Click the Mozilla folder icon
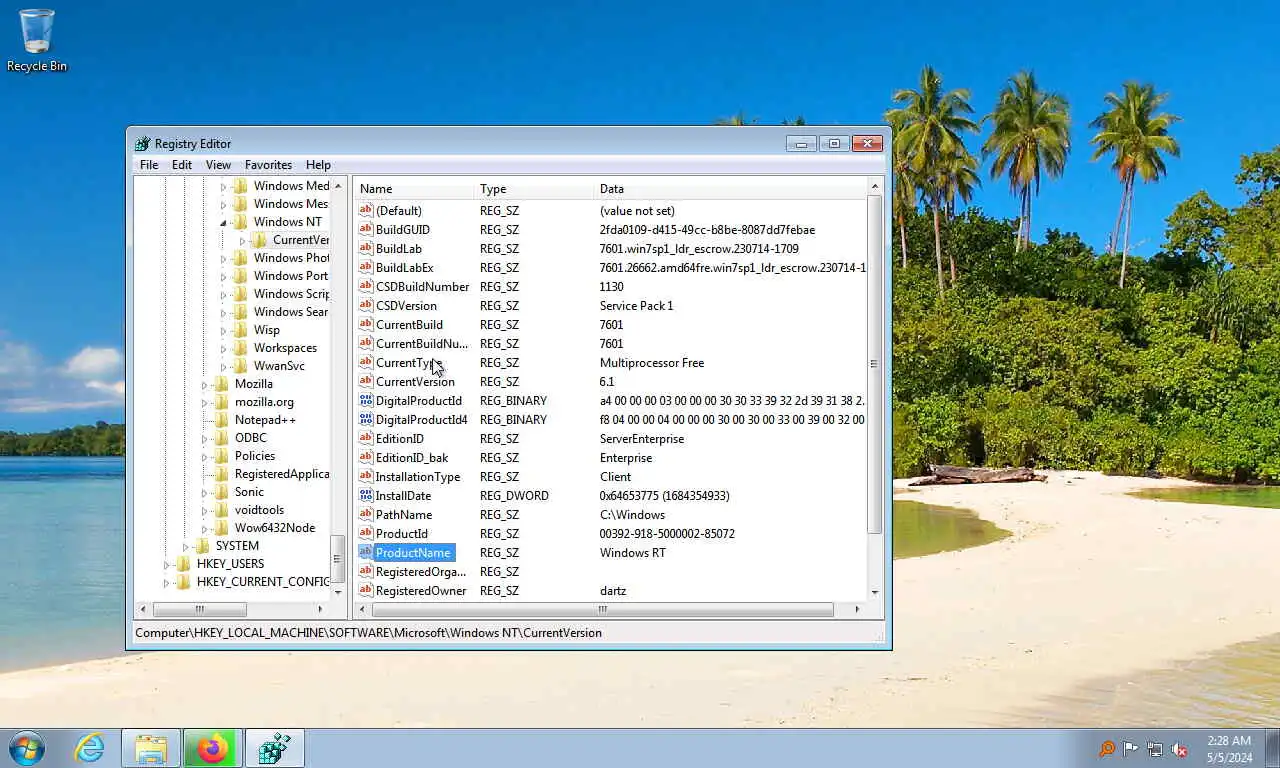 point(221,384)
